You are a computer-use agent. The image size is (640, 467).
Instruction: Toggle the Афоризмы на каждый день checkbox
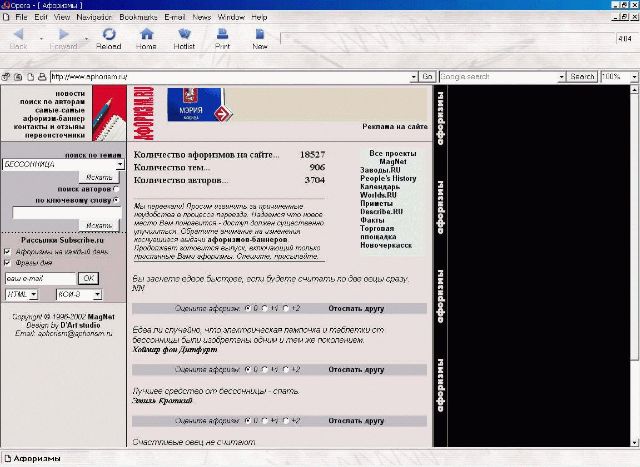[x=7, y=251]
